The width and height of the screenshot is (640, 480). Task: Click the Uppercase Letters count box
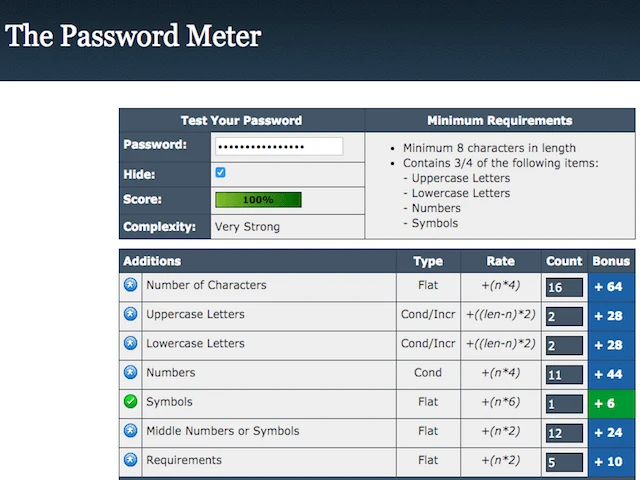pos(564,317)
